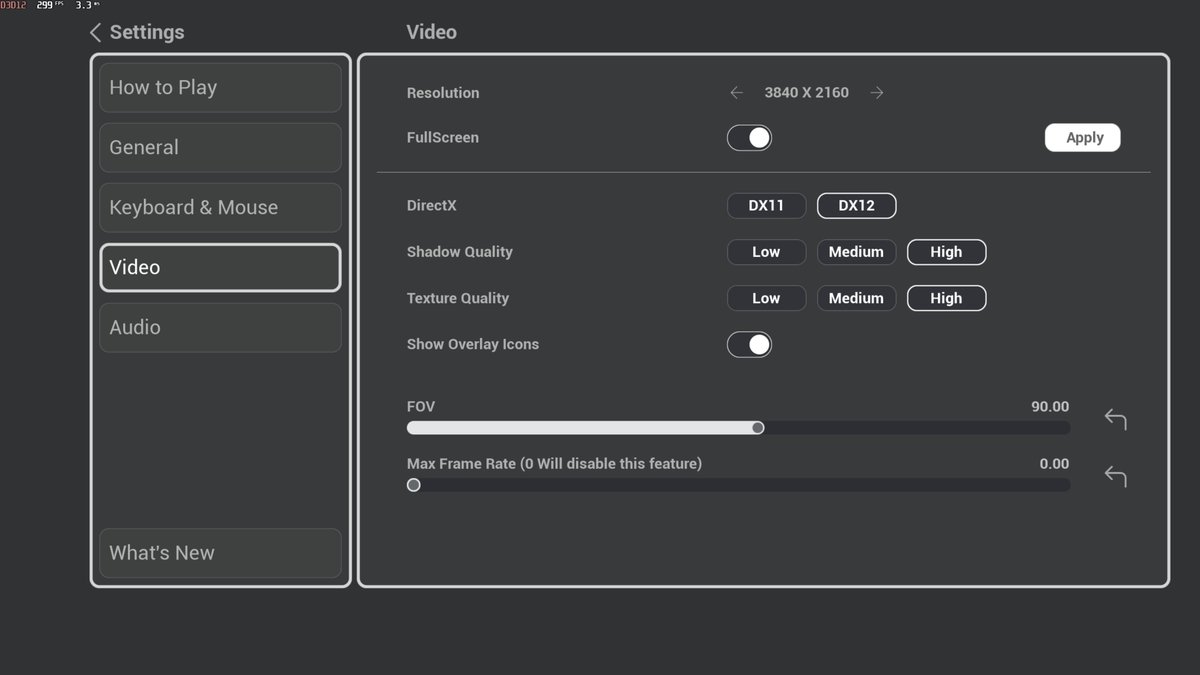Reset Max Frame Rate to default
This screenshot has height=675, width=1200.
pos(1115,477)
